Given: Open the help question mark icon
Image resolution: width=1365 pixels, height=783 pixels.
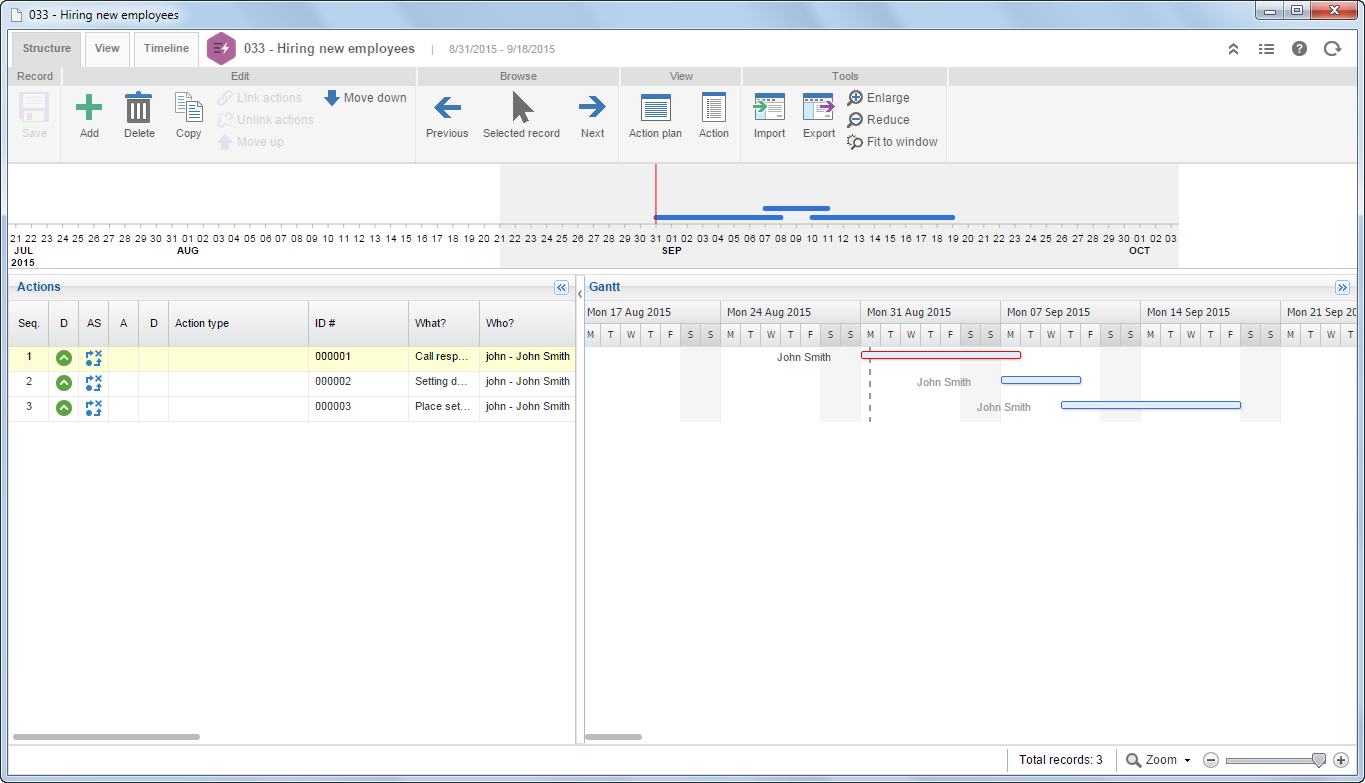Looking at the screenshot, I should [1299, 48].
